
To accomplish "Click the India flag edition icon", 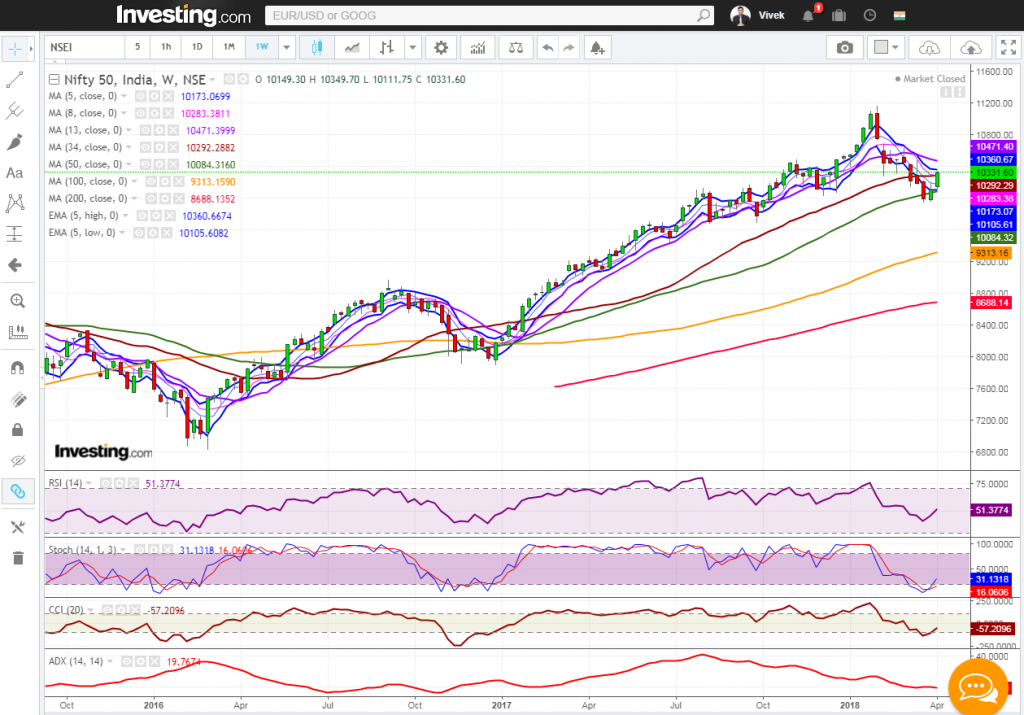I will click(x=899, y=16).
